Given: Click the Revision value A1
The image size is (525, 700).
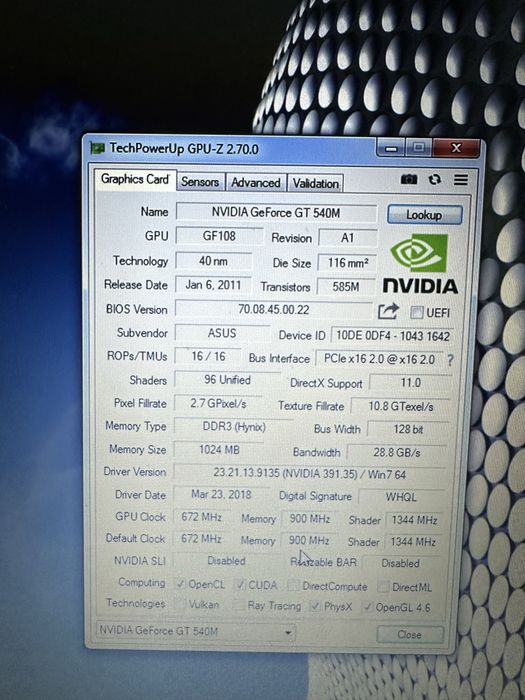Looking at the screenshot, I should [347, 238].
